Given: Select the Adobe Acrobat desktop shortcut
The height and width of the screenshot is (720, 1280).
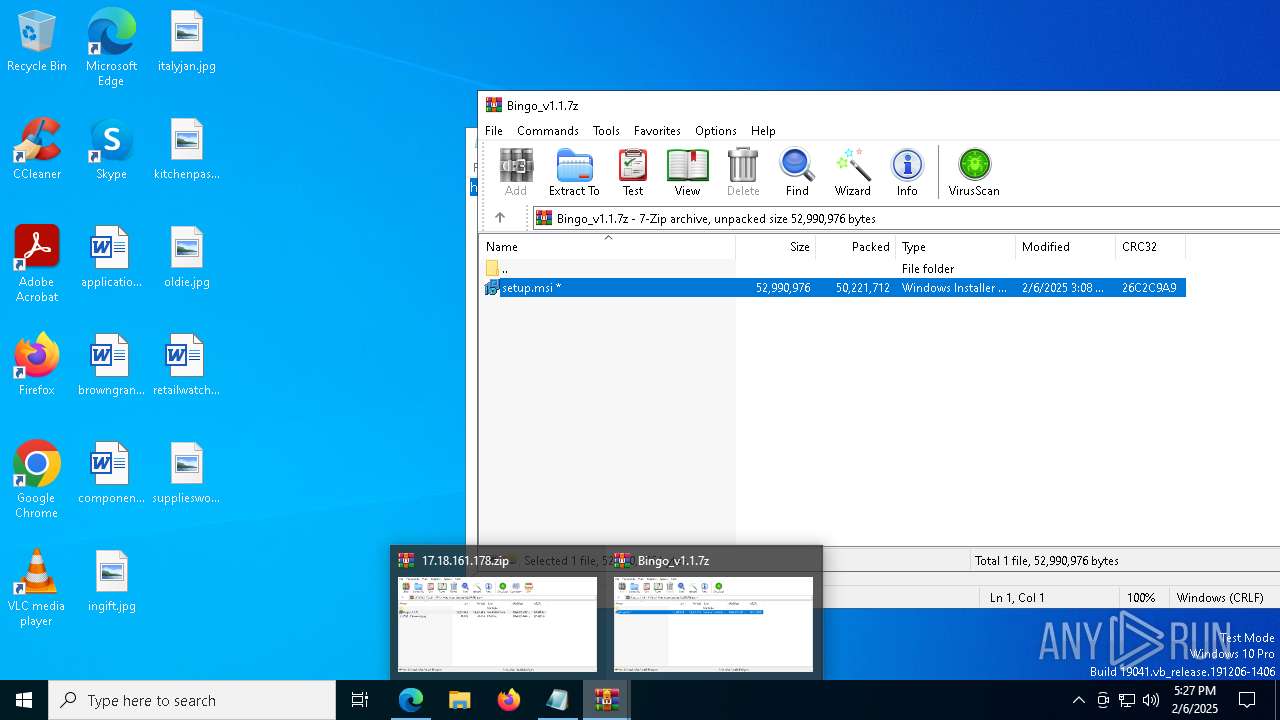Looking at the screenshot, I should point(37,264).
